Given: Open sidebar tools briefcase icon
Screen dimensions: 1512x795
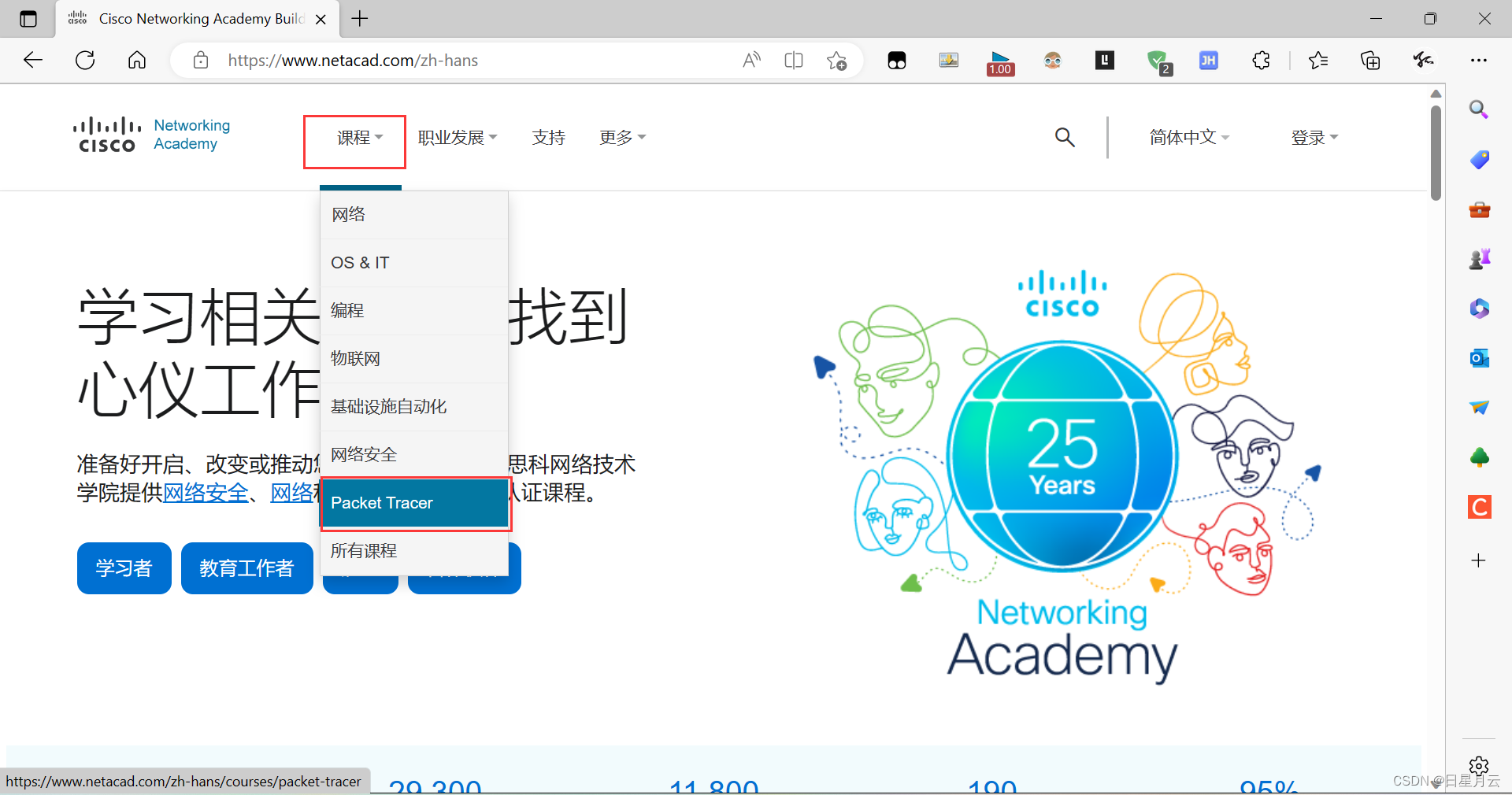Looking at the screenshot, I should [1479, 209].
